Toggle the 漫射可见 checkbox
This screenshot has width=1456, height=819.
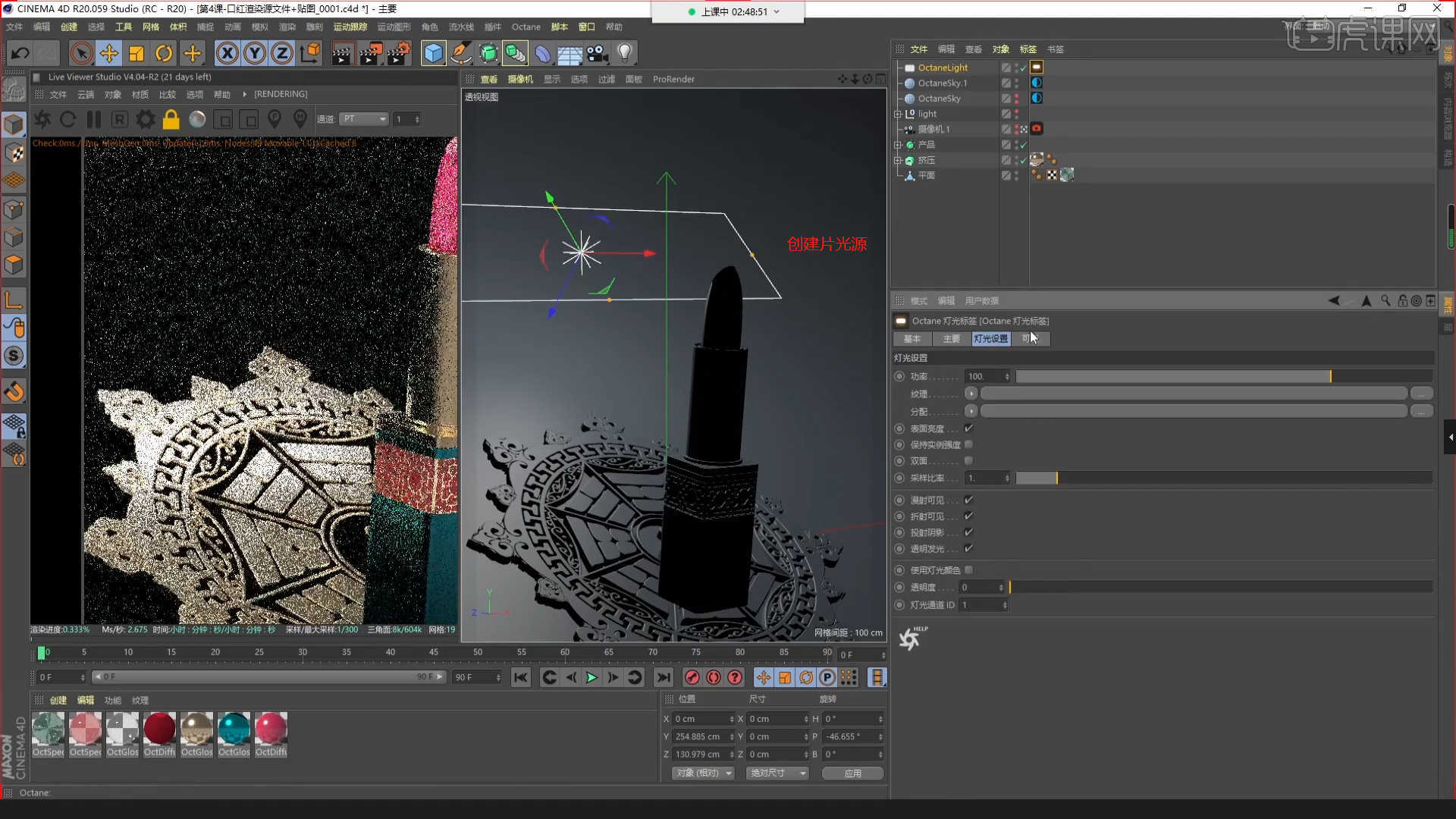968,500
